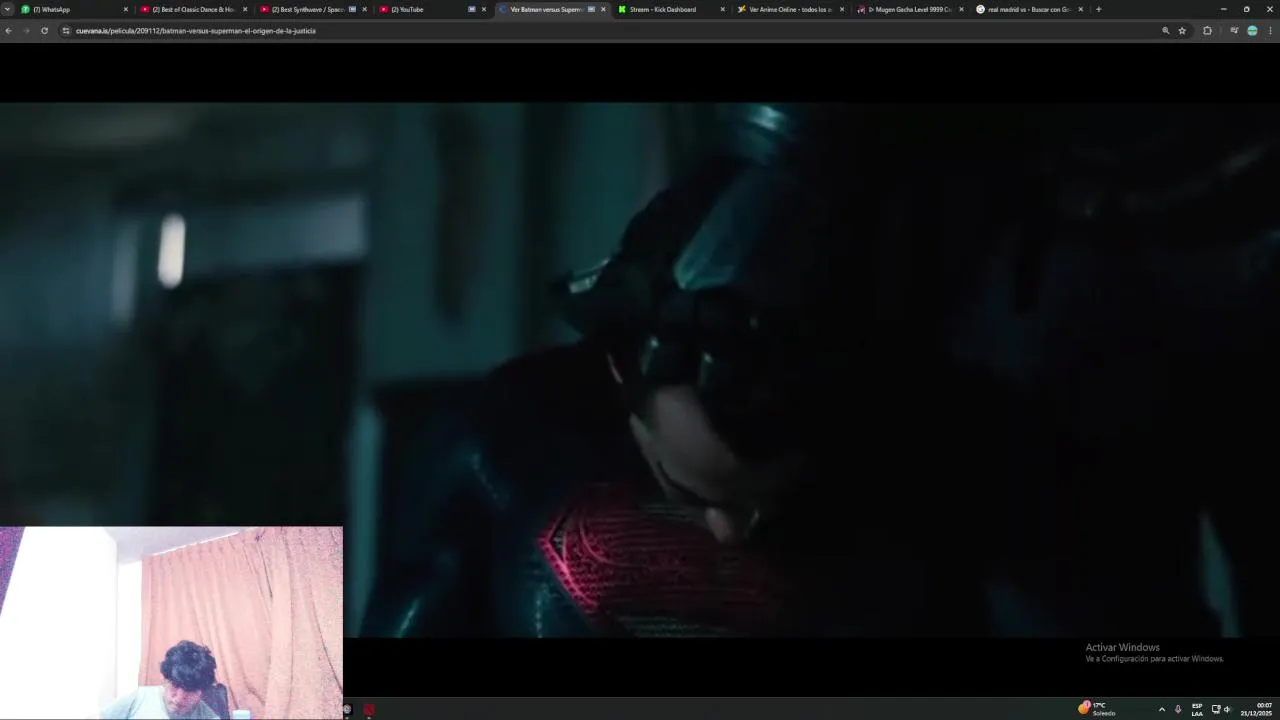Close the Stream - Kick Dashboard tab
Screen dimensions: 1280x720
click(x=722, y=9)
